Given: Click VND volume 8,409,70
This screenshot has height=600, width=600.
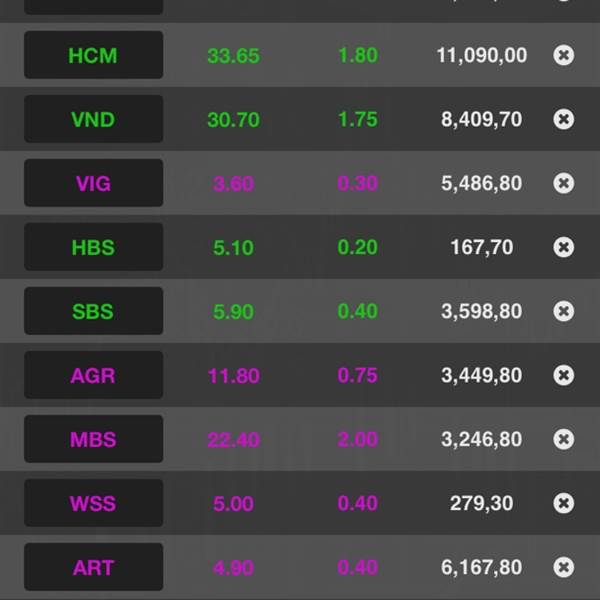Looking at the screenshot, I should (x=481, y=119).
